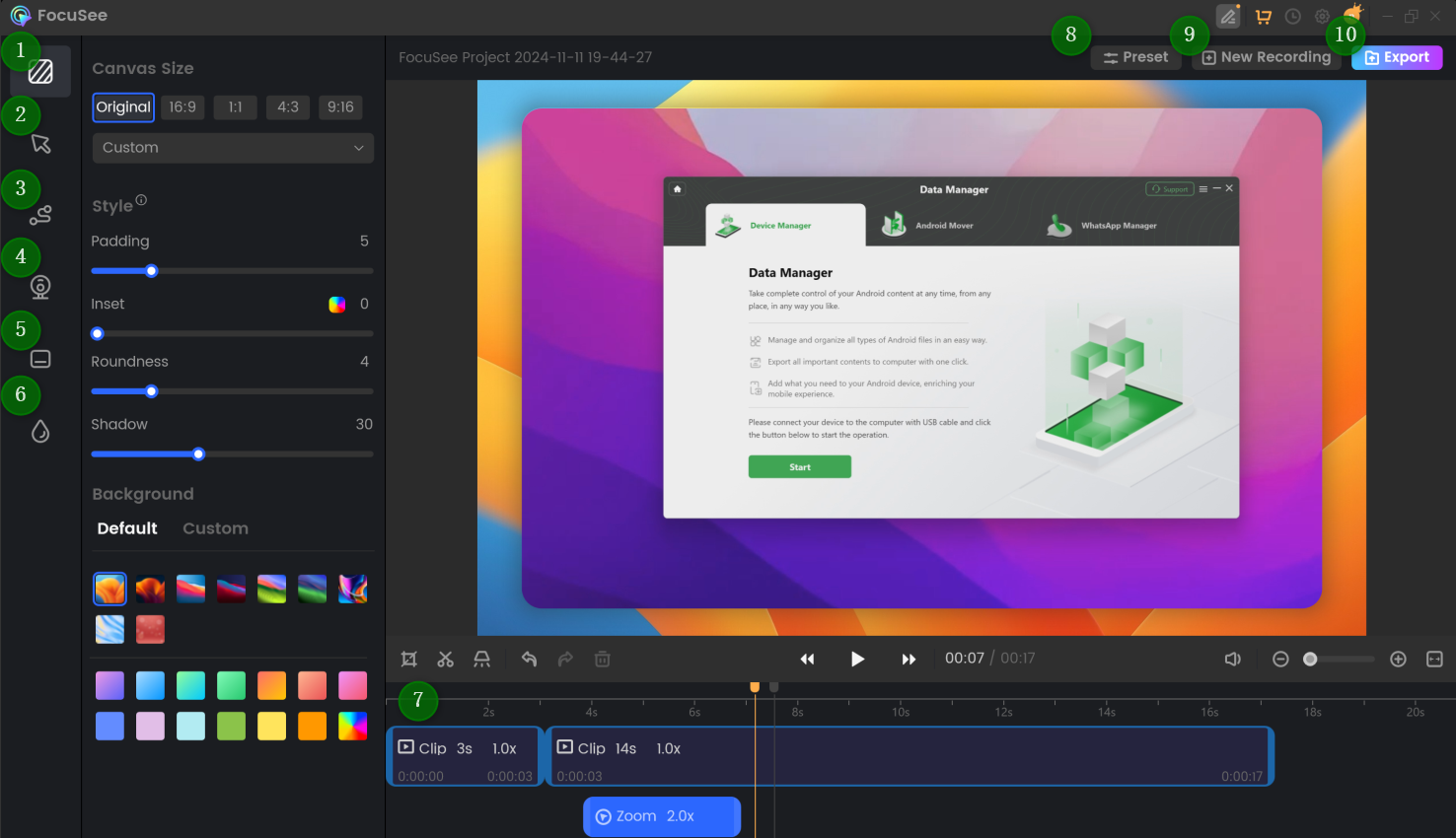Screen dimensions: 1456x838
Task: Click the timeline zoom slider handle
Action: click(x=1310, y=659)
